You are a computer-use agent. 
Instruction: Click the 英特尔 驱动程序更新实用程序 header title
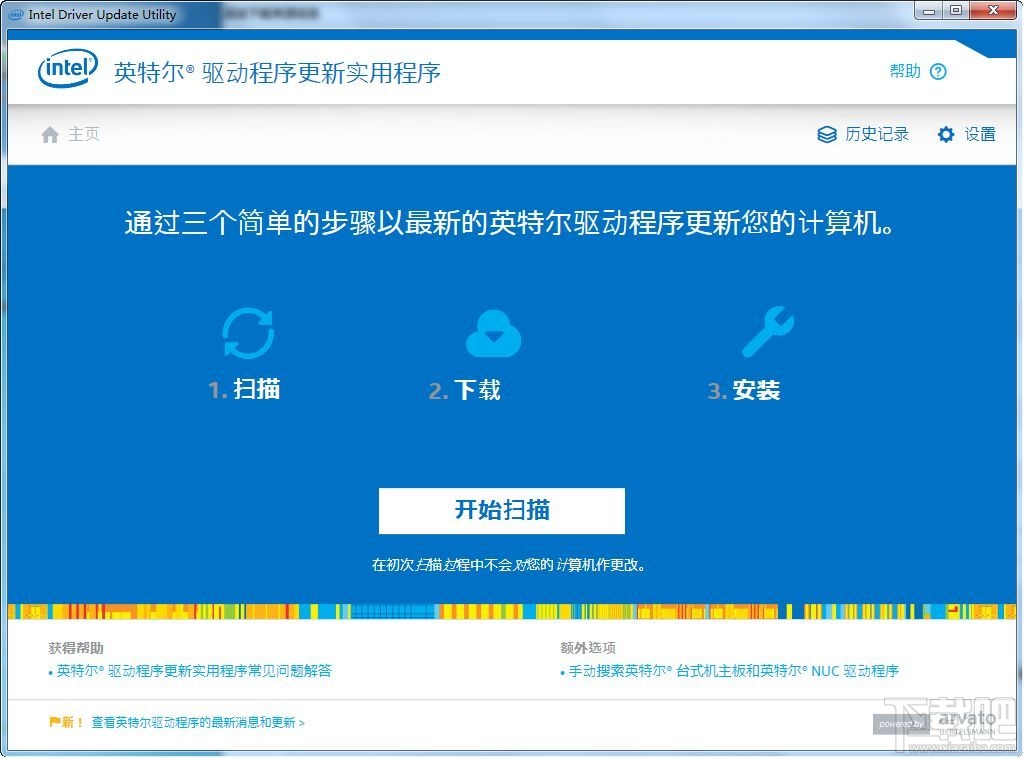point(277,72)
